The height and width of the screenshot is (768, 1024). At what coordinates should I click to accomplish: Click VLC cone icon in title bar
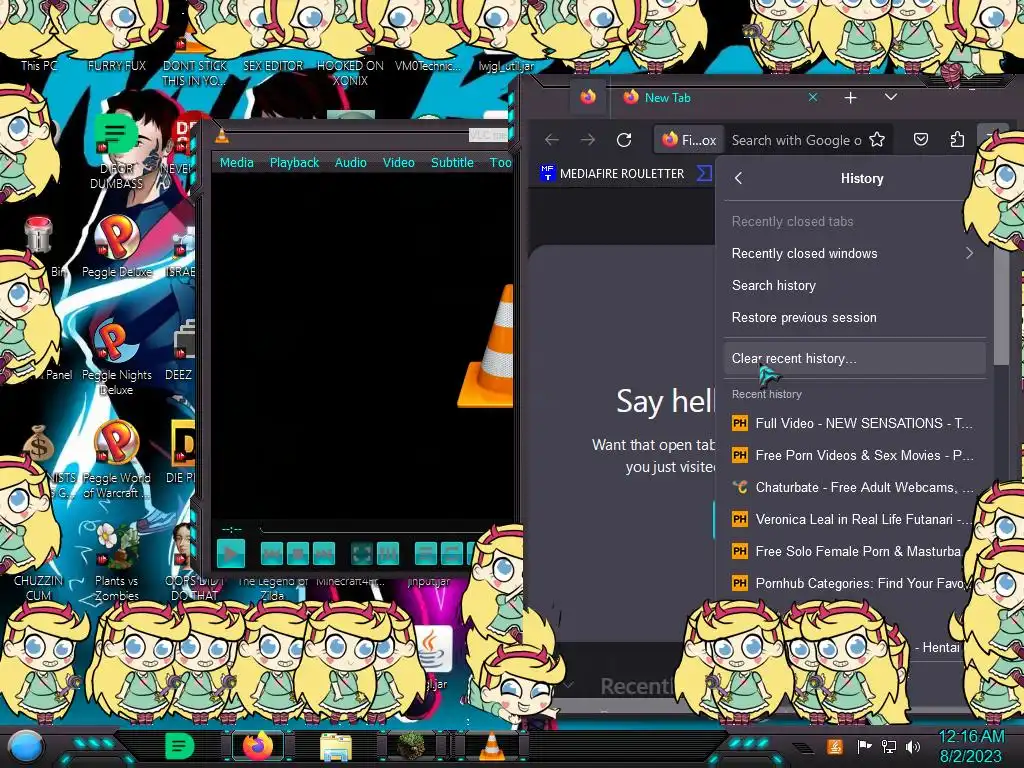pyautogui.click(x=222, y=135)
